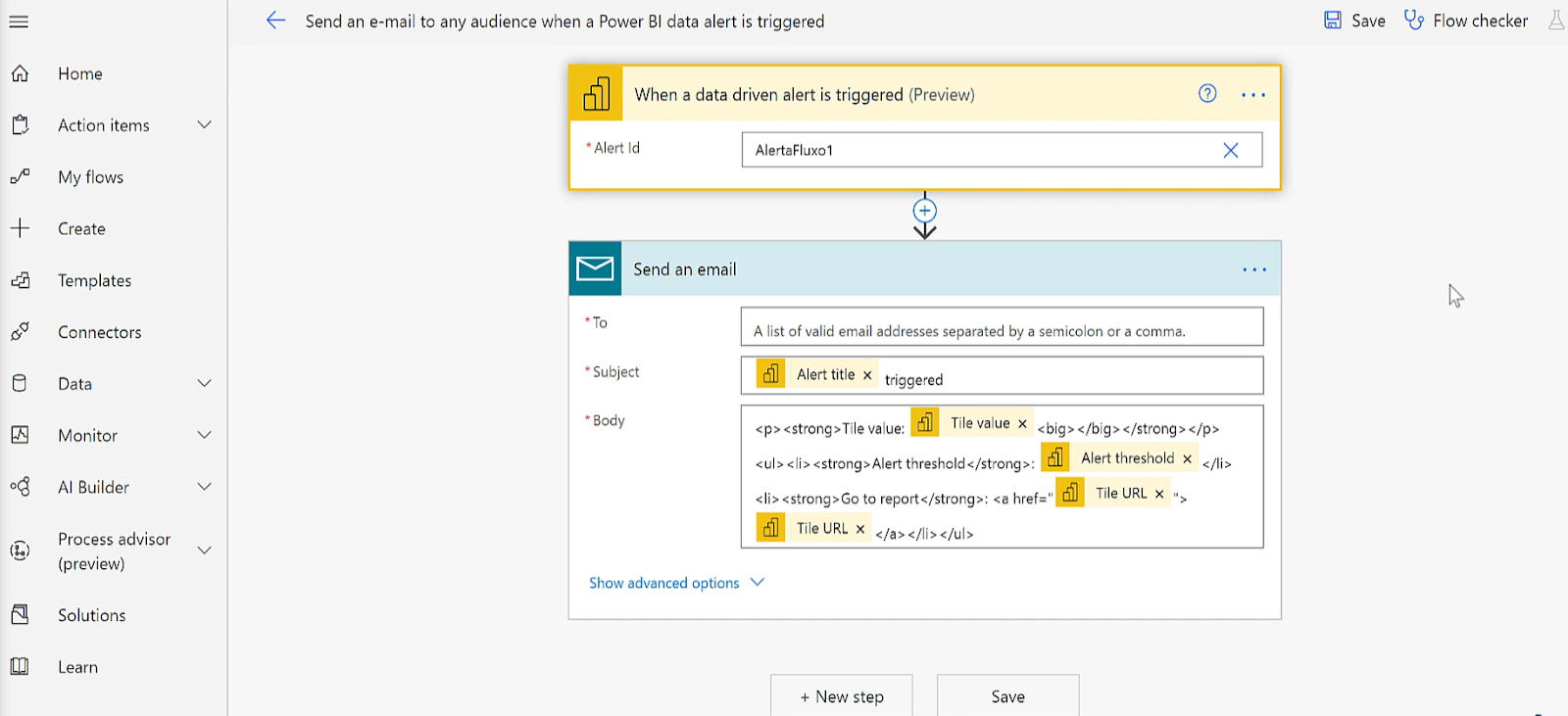Screen dimensions: 1568x716
Task: Expand the Process advisor menu chevron
Action: pyautogui.click(x=204, y=550)
